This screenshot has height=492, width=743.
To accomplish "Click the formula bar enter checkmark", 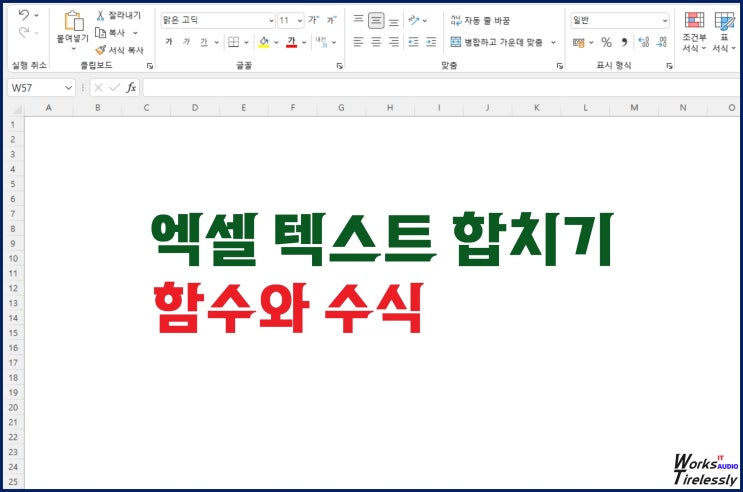I will [114, 88].
